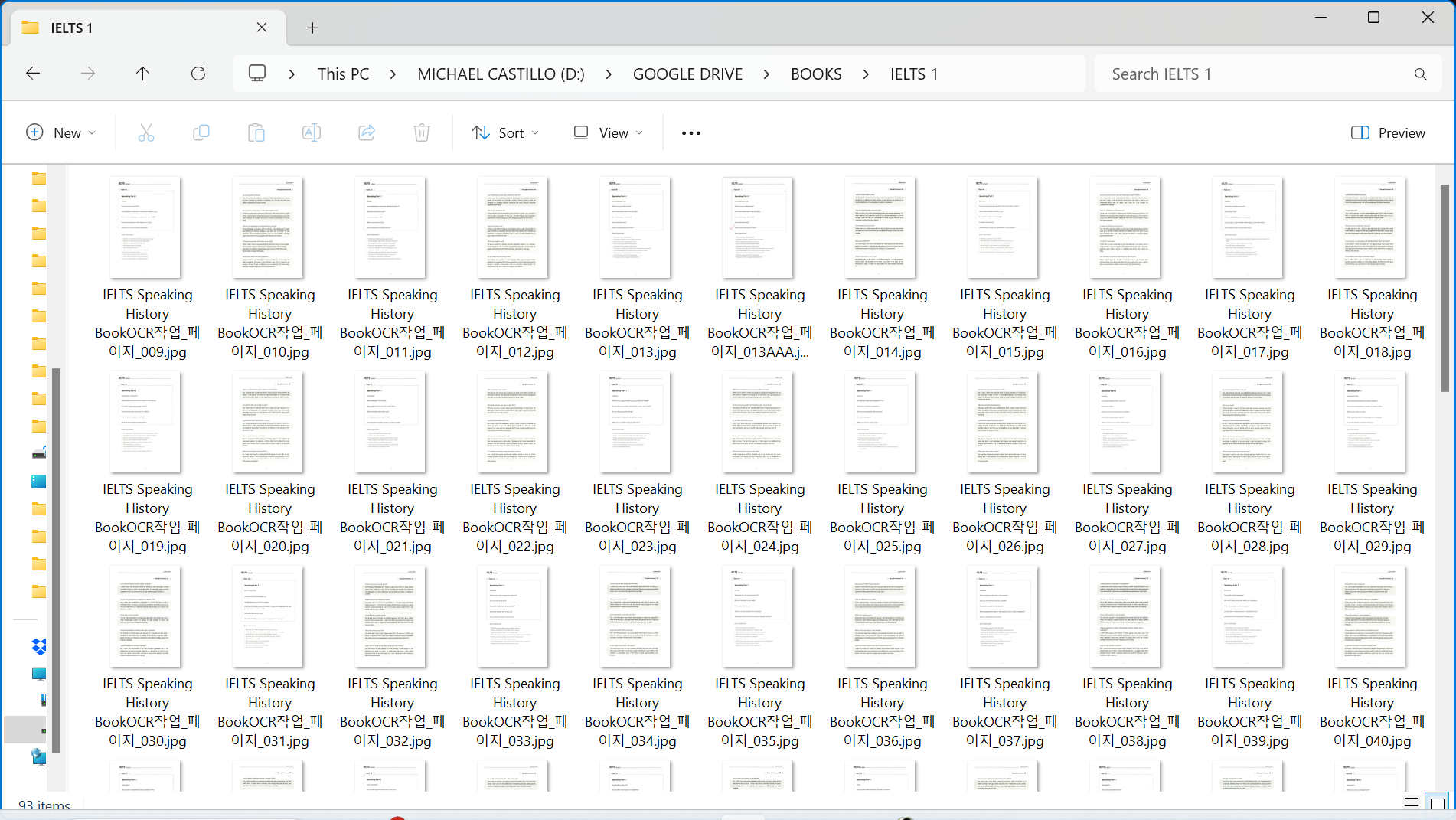Open the Sort dropdown menu
Screen dimensions: 1456x820
(x=505, y=133)
